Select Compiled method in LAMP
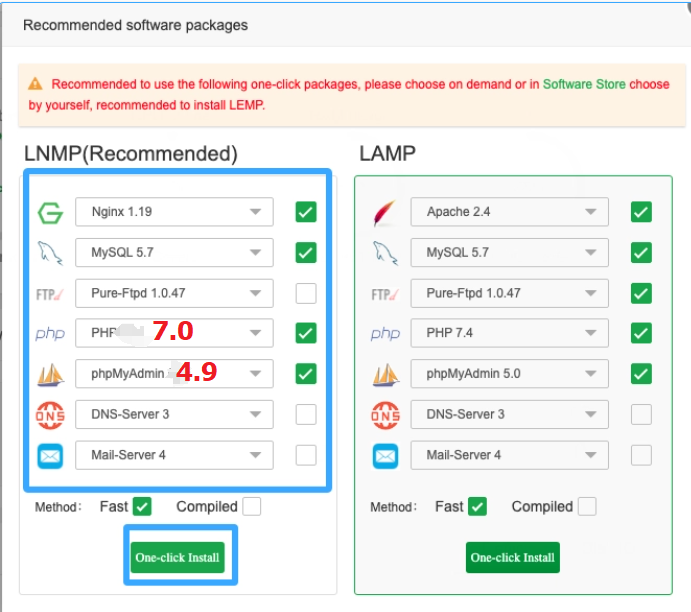The image size is (691, 612). click(x=587, y=506)
